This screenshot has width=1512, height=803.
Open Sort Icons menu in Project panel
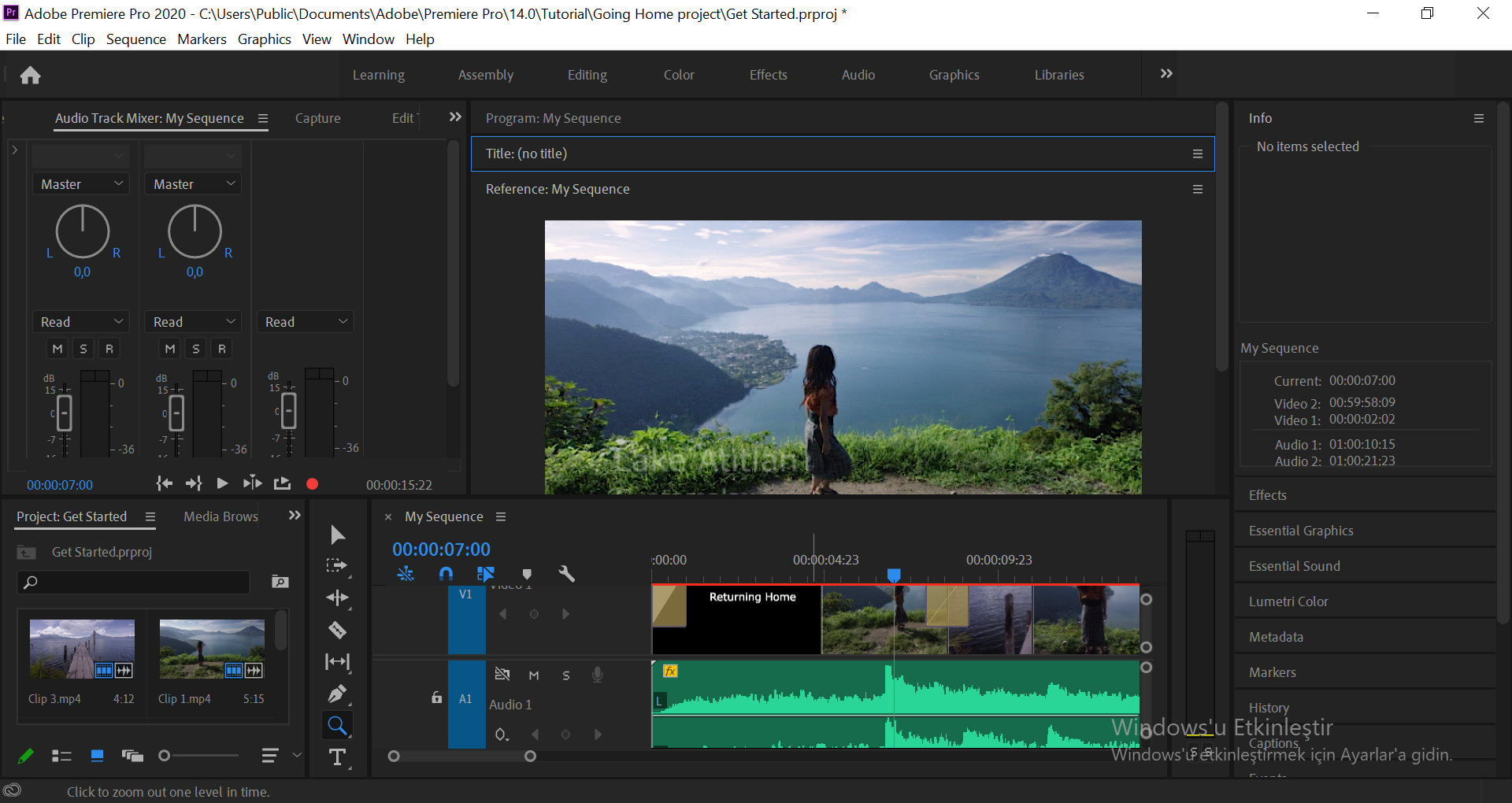point(270,756)
